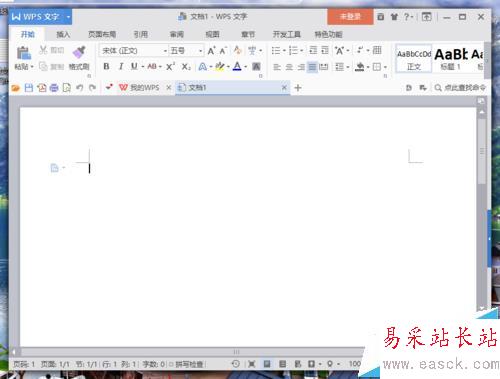Viewport: 500px width, 379px height.
Task: Open the 审阅 ribbon tab
Action: [x=177, y=34]
